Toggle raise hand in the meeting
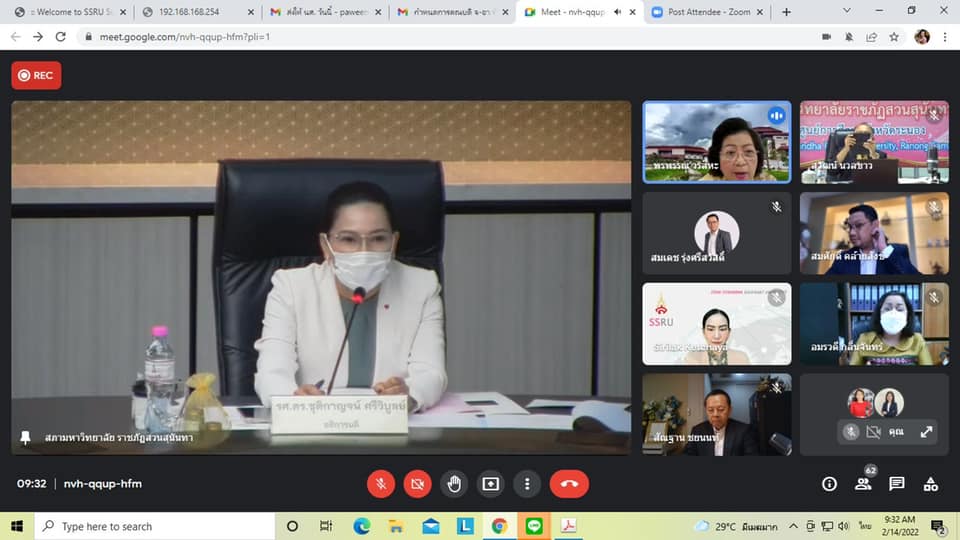This screenshot has height=540, width=960. [x=454, y=484]
